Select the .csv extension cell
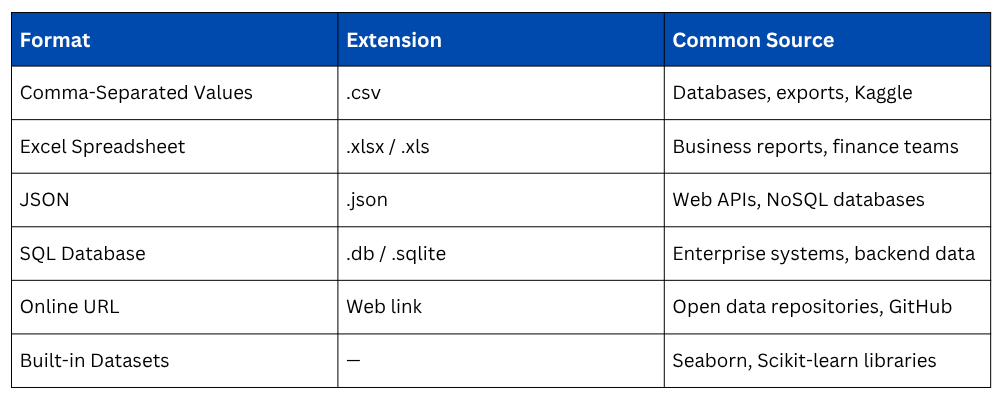Viewport: 1000px width, 400px height. [x=364, y=93]
